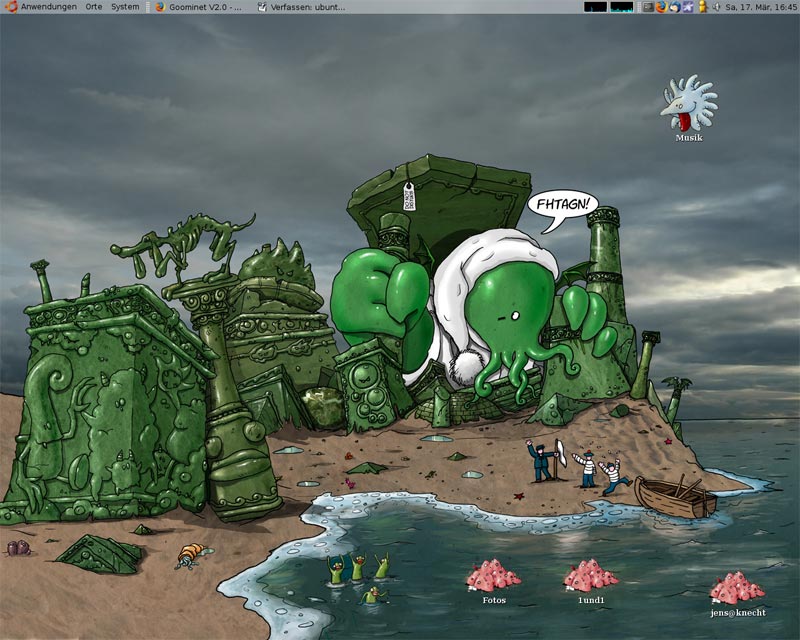This screenshot has width=800, height=640.
Task: Click the purple star launcher icon
Action: pos(688,7)
